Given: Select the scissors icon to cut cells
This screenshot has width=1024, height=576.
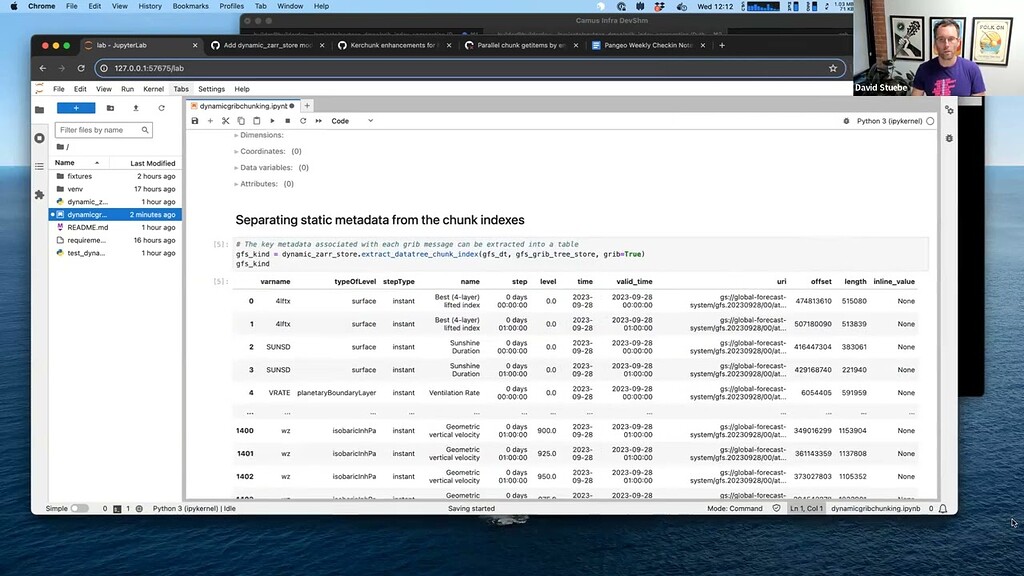Looking at the screenshot, I should pos(228,121).
